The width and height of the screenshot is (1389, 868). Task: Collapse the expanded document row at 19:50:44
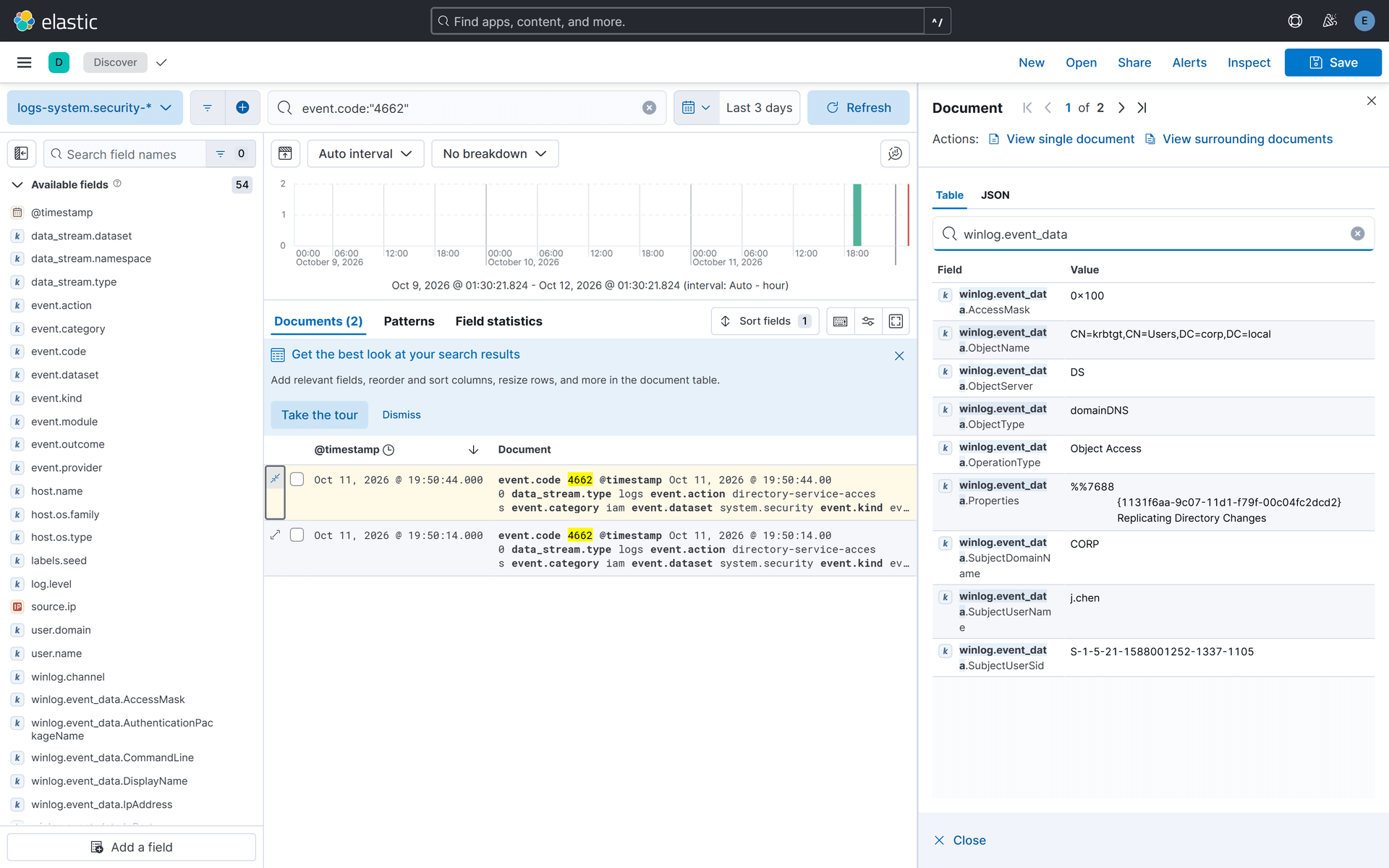[275, 478]
